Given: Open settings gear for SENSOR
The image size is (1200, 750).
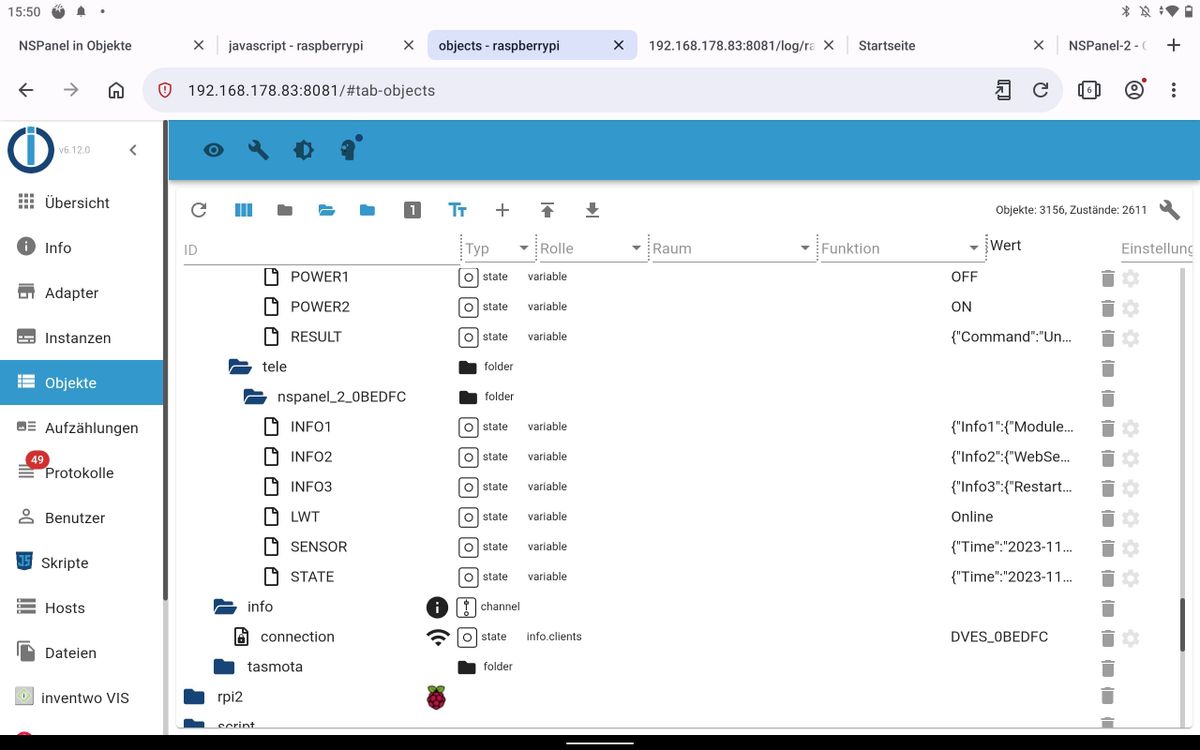Looking at the screenshot, I should pyautogui.click(x=1131, y=548).
